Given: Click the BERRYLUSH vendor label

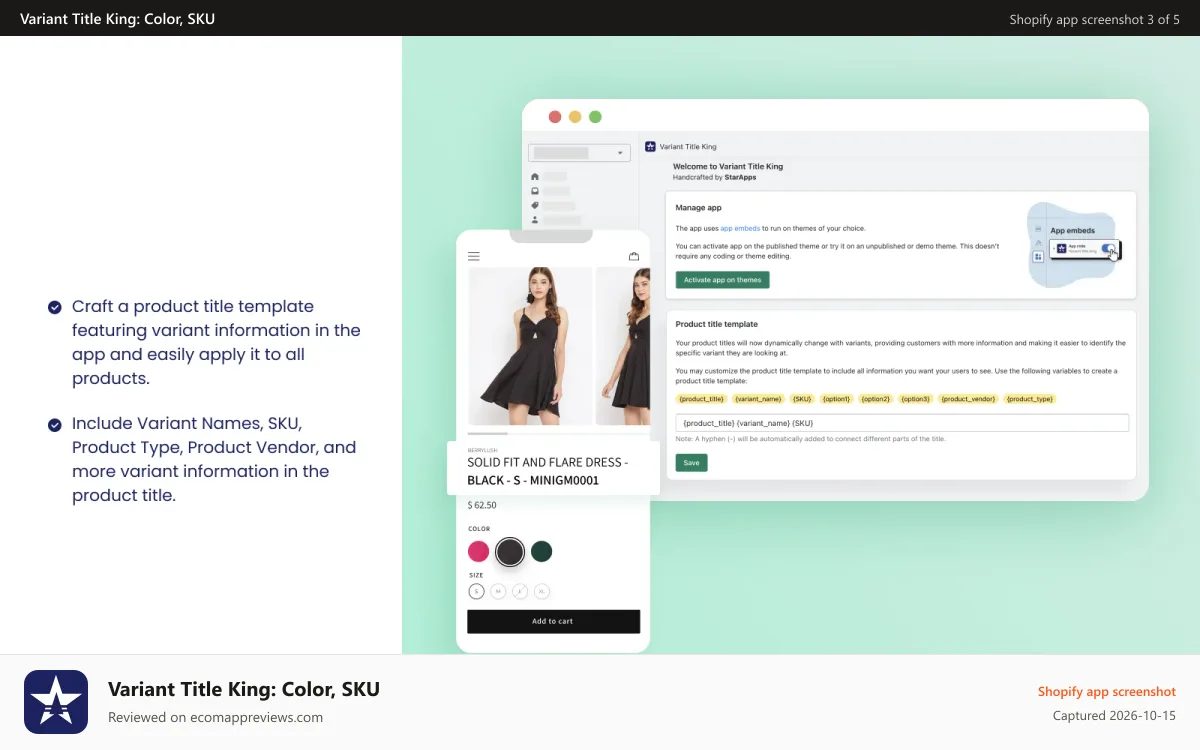Looking at the screenshot, I should 482,450.
